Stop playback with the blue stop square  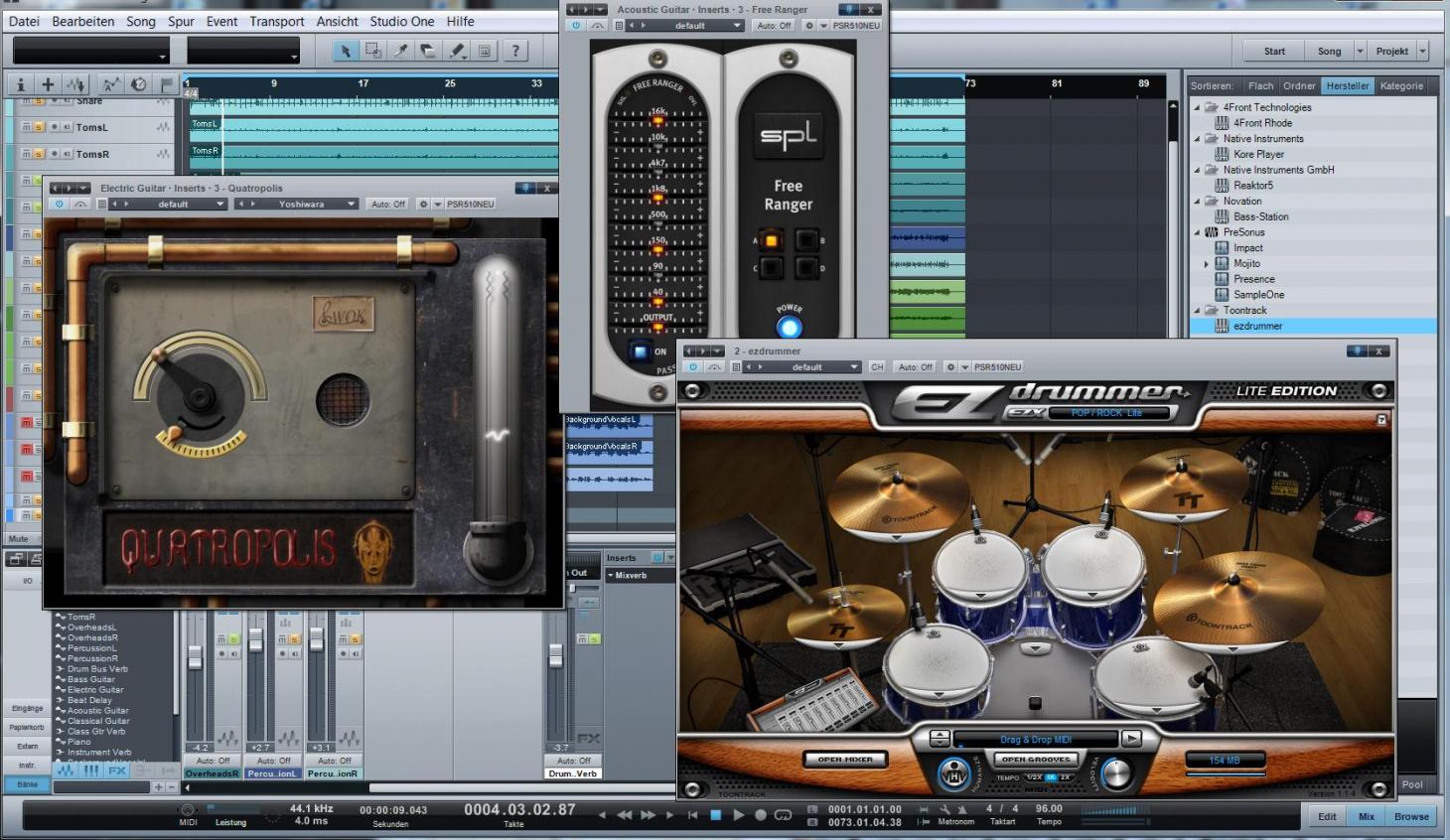[714, 814]
